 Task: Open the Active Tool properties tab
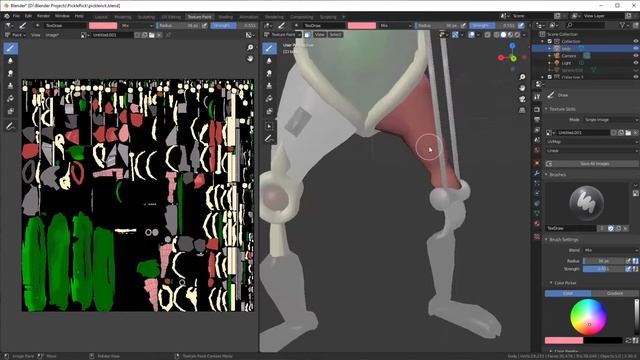(x=537, y=96)
